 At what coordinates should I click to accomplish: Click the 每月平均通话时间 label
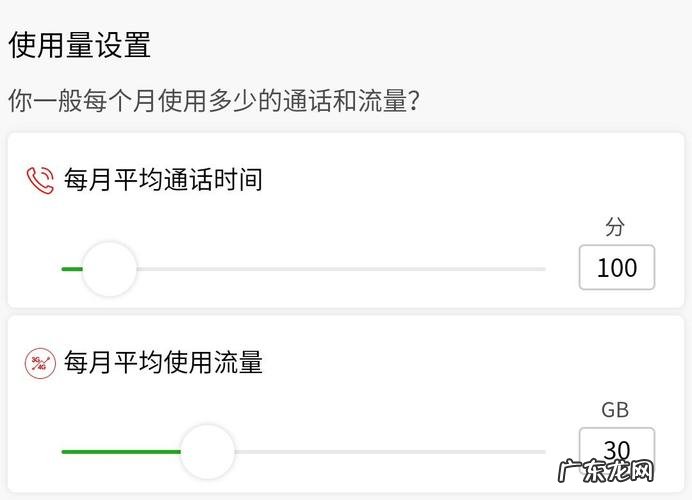(163, 180)
